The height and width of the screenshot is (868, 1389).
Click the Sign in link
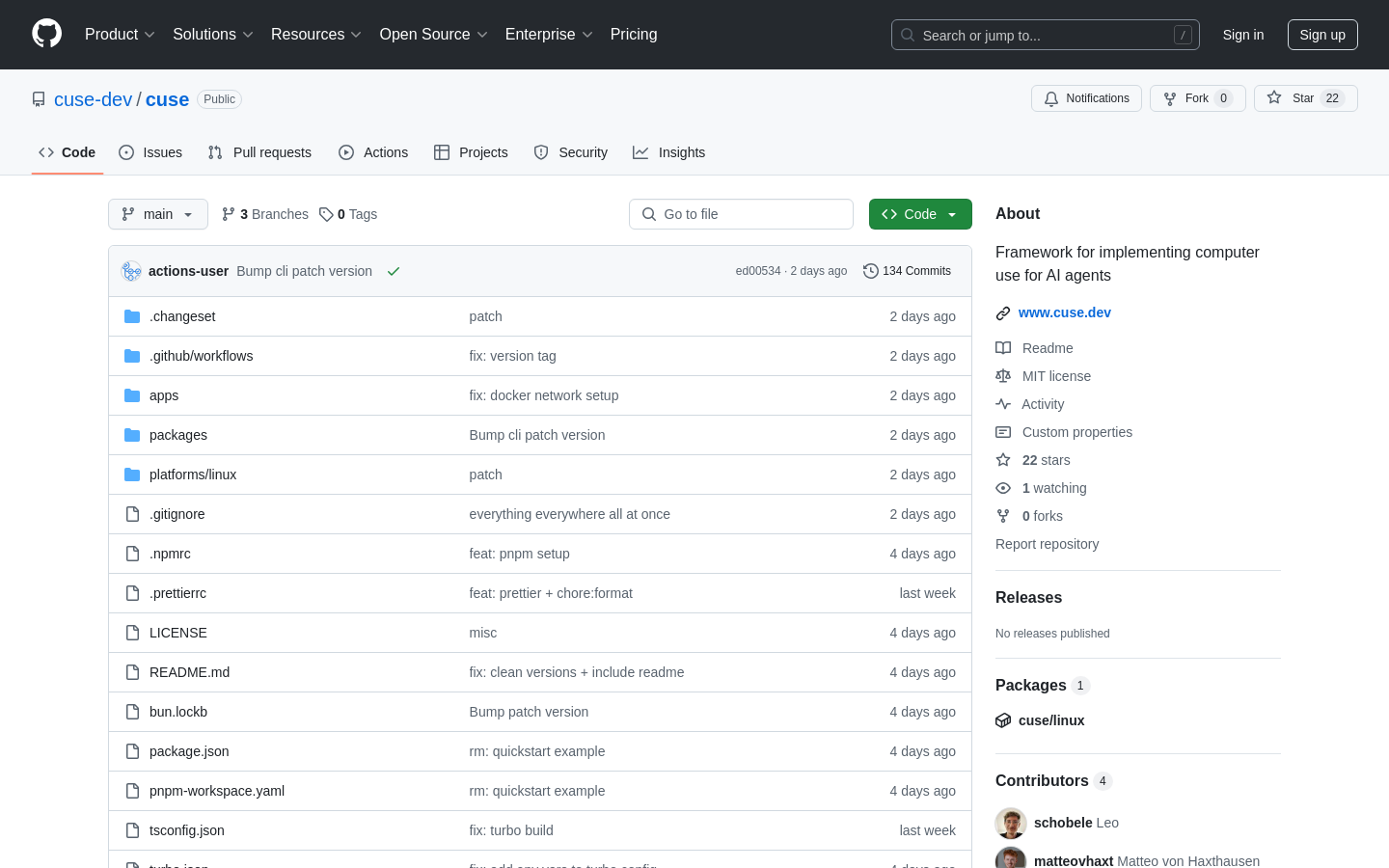click(x=1243, y=35)
